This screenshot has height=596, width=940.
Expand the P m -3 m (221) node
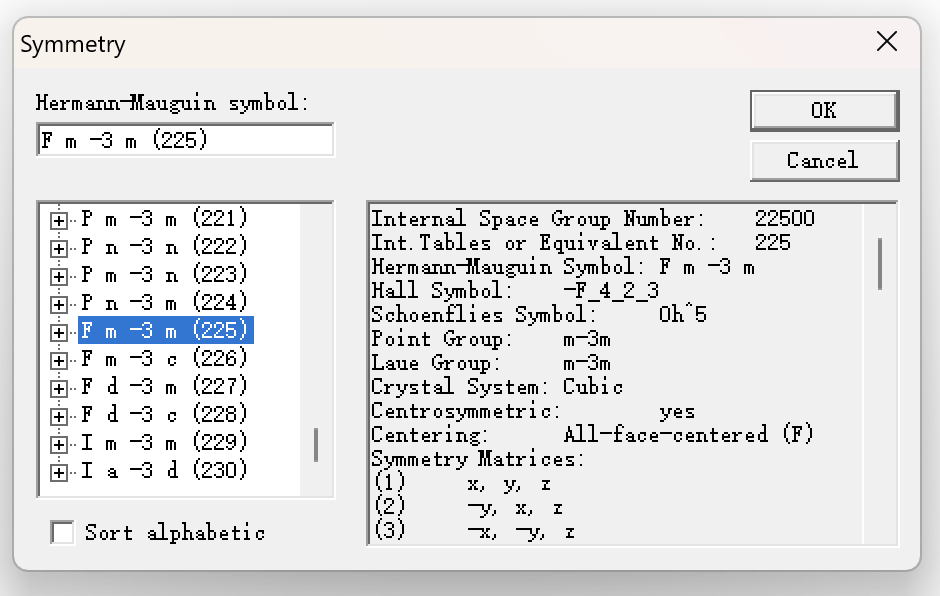tap(59, 219)
